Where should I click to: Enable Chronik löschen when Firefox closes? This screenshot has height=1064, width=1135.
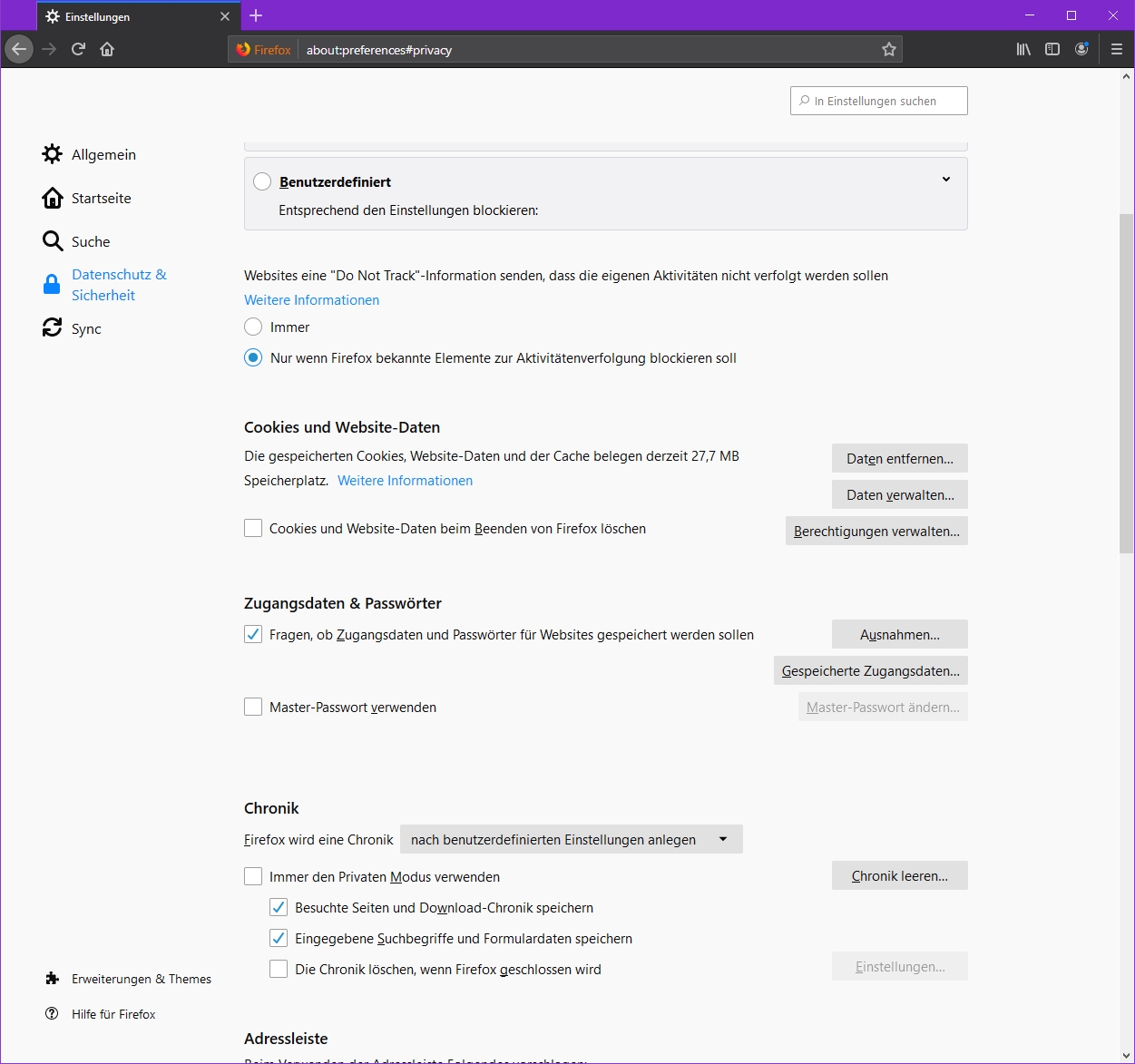click(279, 969)
